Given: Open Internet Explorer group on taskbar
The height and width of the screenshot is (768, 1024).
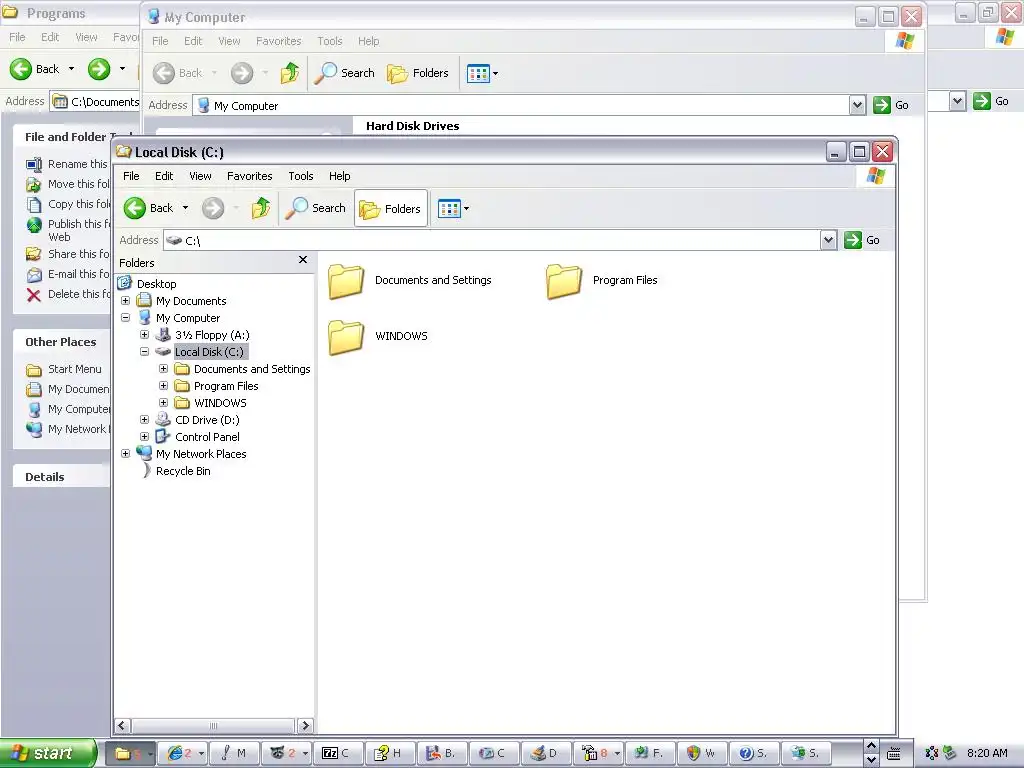Looking at the screenshot, I should click(x=184, y=754).
